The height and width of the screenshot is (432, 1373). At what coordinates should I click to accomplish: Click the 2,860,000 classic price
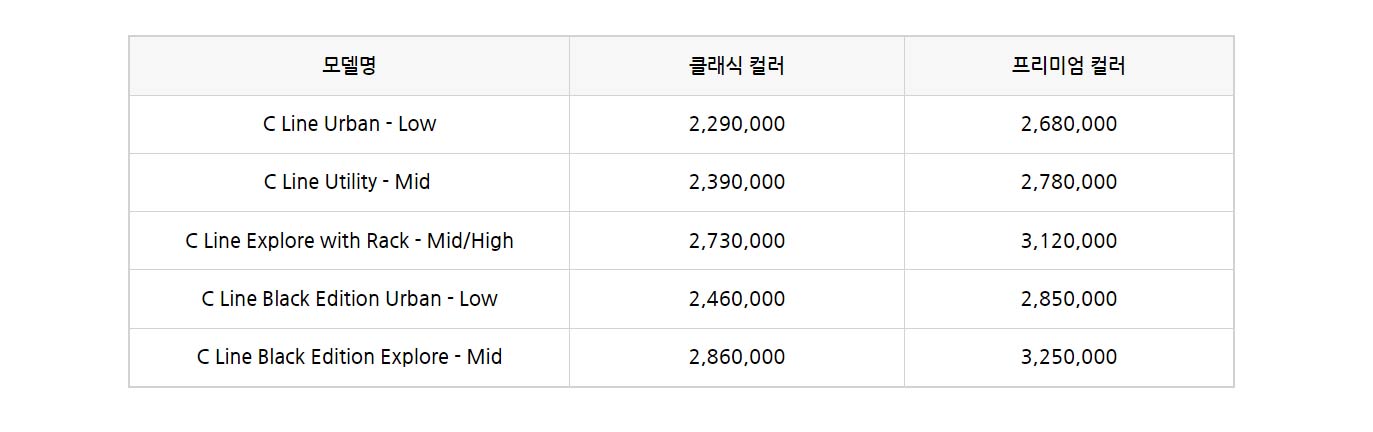pyautogui.click(x=737, y=357)
